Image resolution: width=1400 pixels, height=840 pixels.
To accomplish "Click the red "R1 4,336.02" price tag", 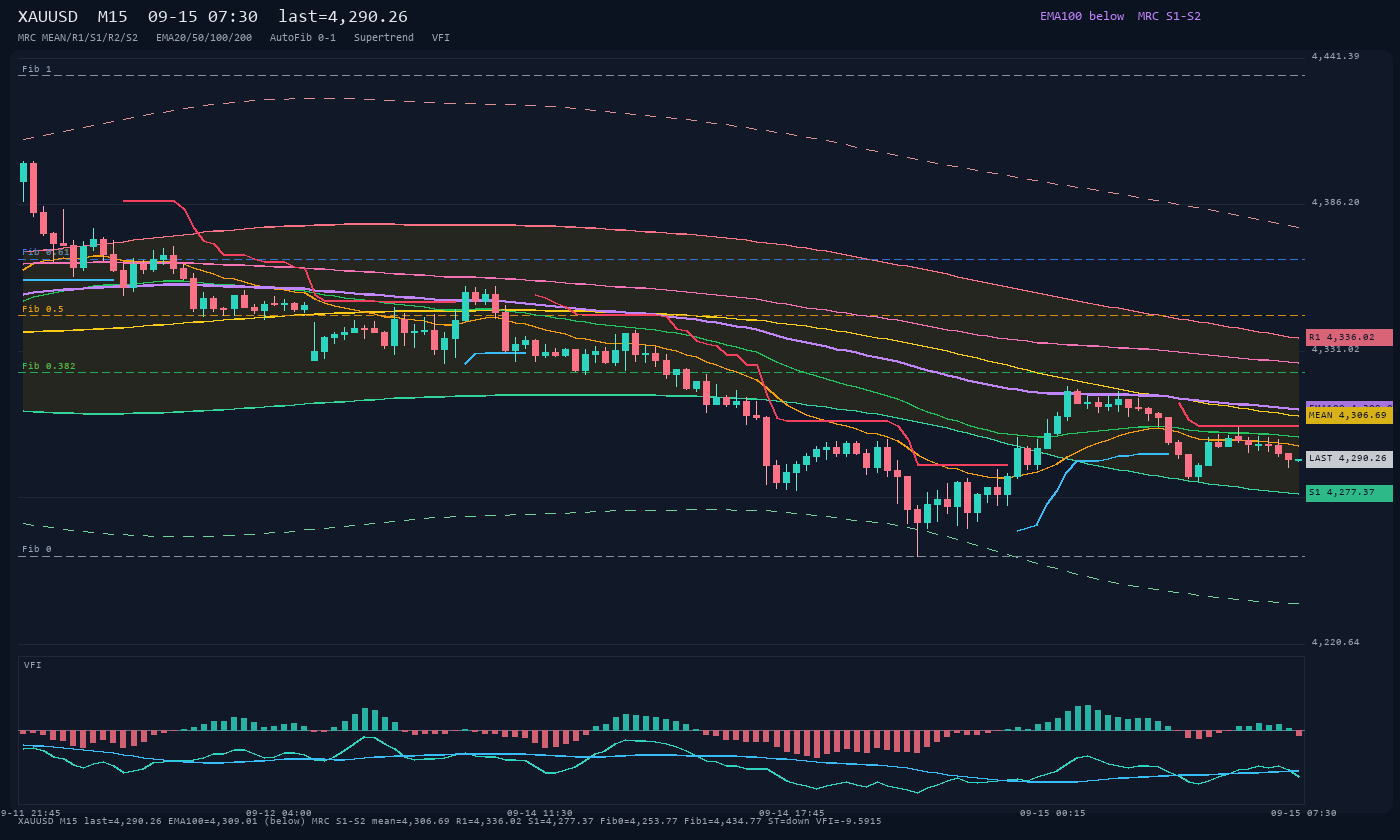I will (x=1349, y=338).
